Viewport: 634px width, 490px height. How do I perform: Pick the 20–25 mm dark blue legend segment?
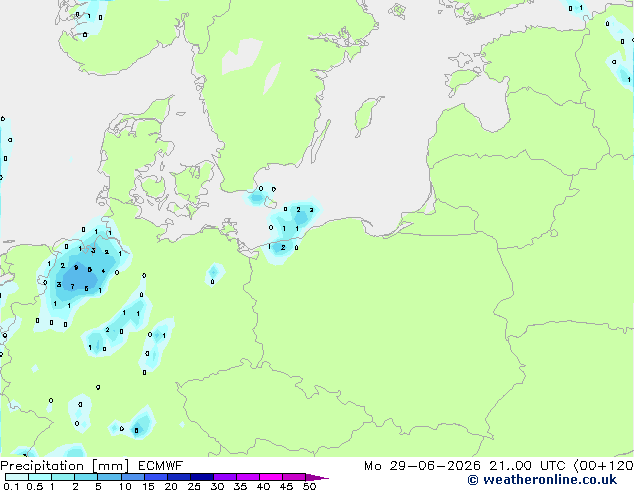pyautogui.click(x=179, y=477)
